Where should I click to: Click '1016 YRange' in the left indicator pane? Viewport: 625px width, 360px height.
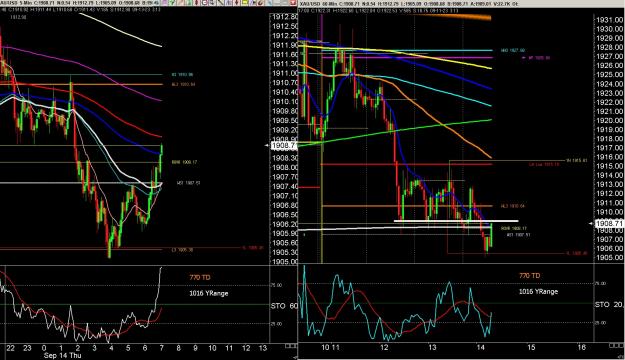(x=208, y=293)
